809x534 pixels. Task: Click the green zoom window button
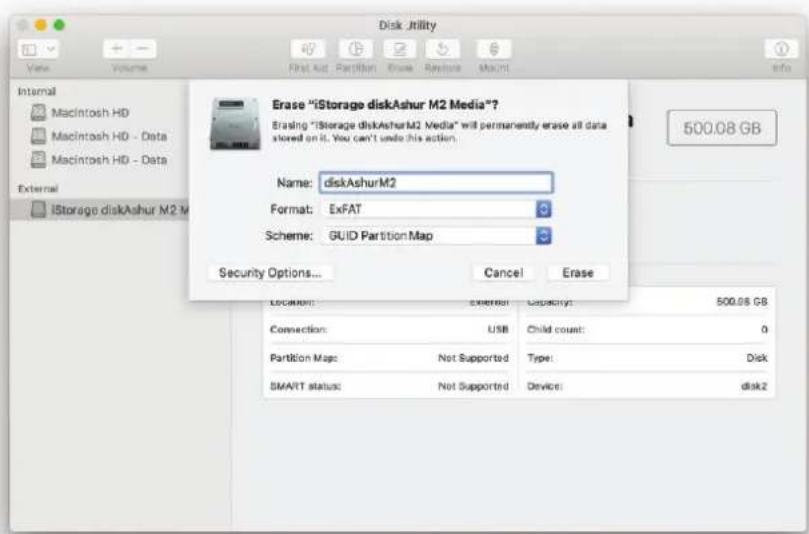coord(59,25)
